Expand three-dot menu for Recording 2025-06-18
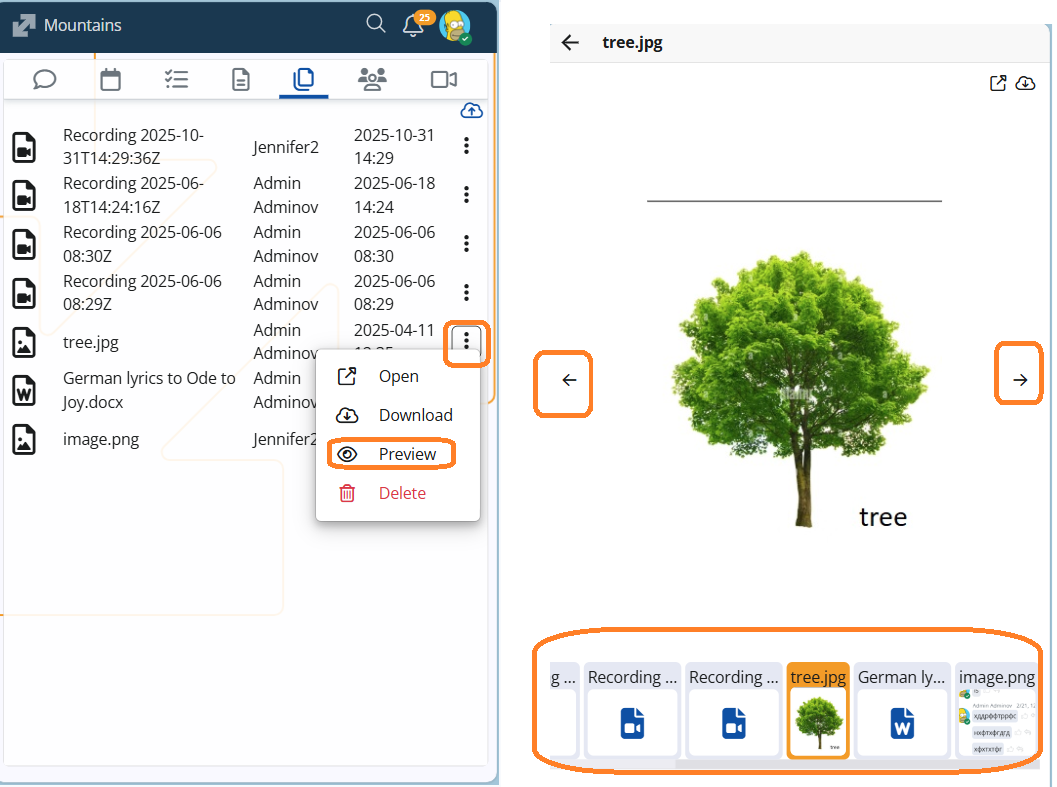Viewport: 1057px width, 787px height. 466,195
